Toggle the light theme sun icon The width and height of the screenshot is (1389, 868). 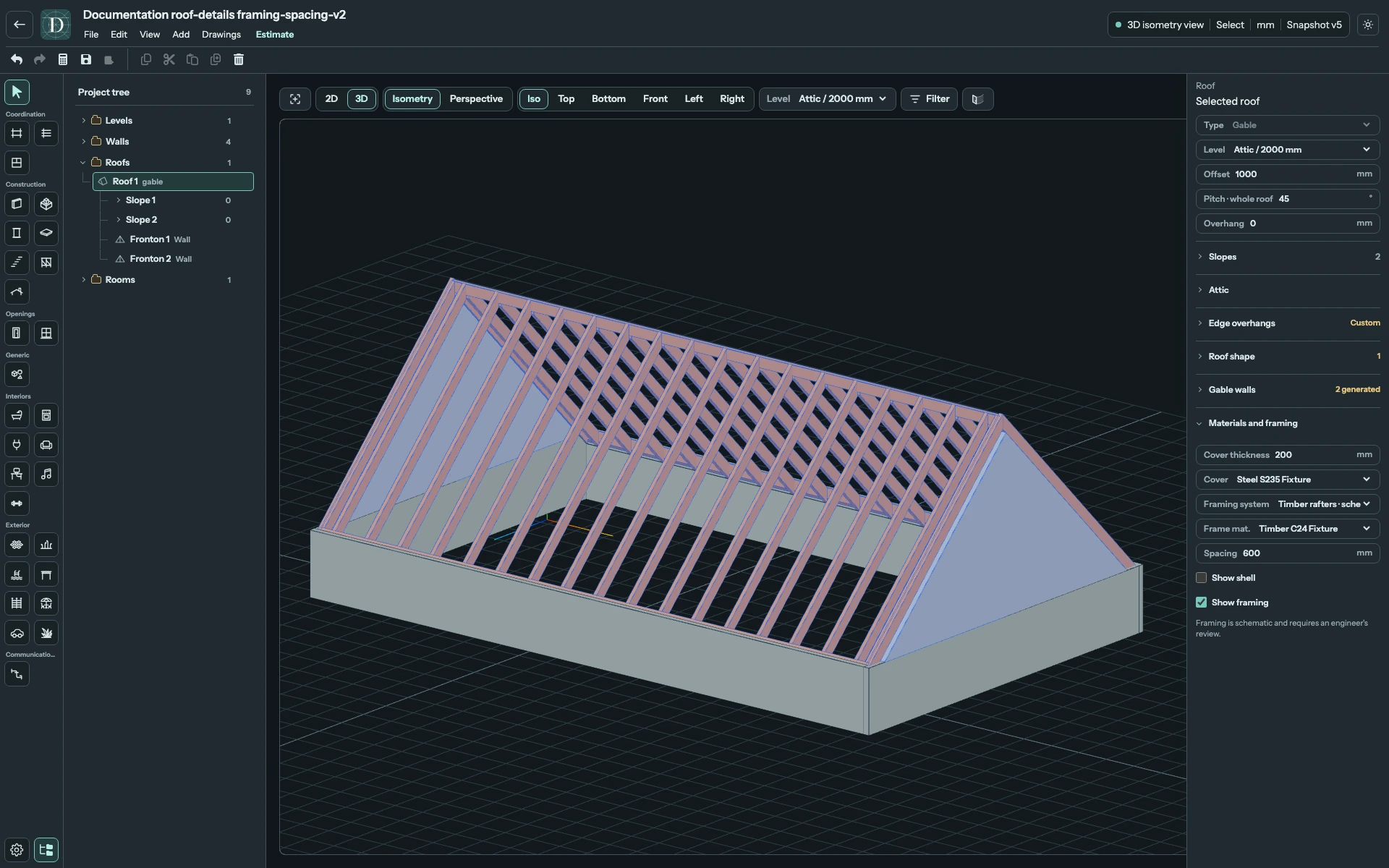(x=1368, y=25)
